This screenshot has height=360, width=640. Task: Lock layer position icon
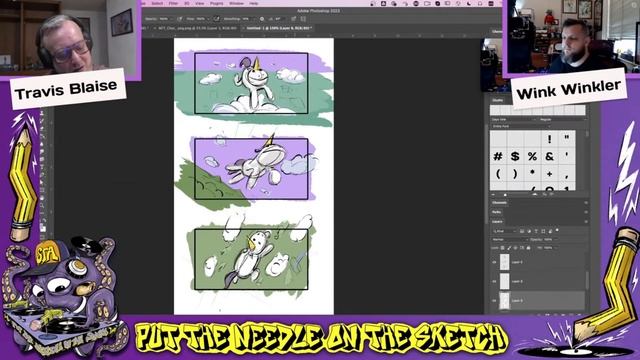(516, 248)
